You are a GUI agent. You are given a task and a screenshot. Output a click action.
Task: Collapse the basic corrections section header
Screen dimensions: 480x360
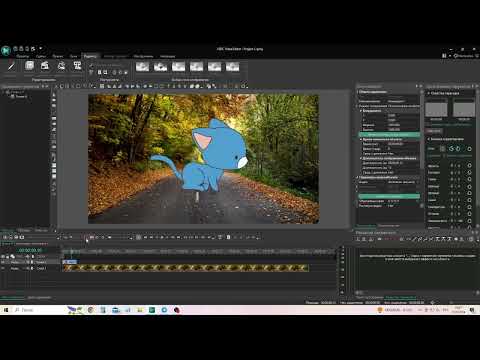tap(429, 139)
